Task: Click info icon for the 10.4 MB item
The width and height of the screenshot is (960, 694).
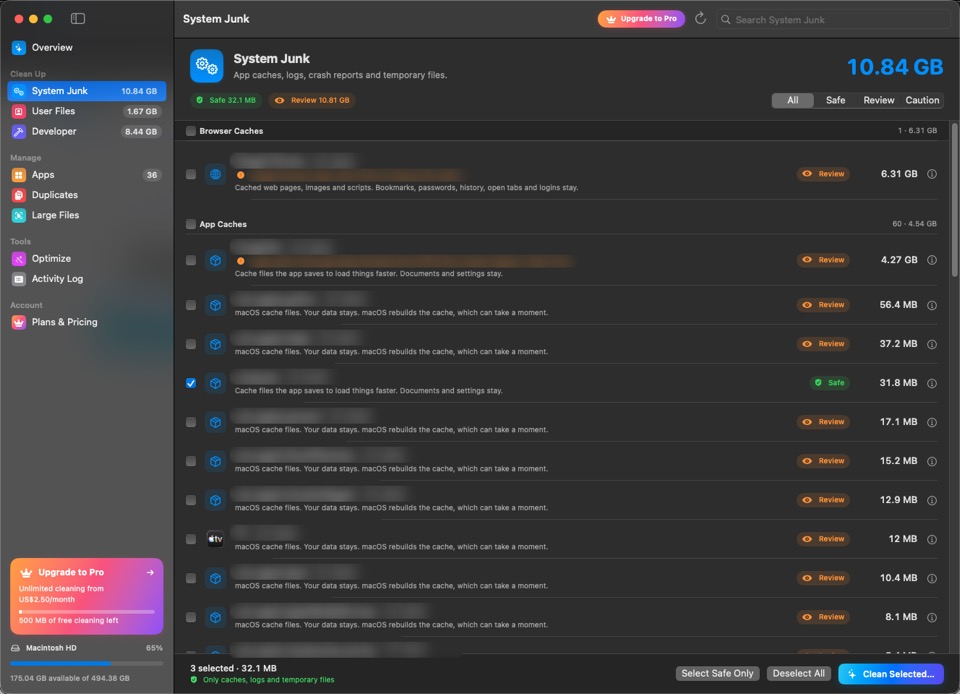Action: click(x=932, y=578)
